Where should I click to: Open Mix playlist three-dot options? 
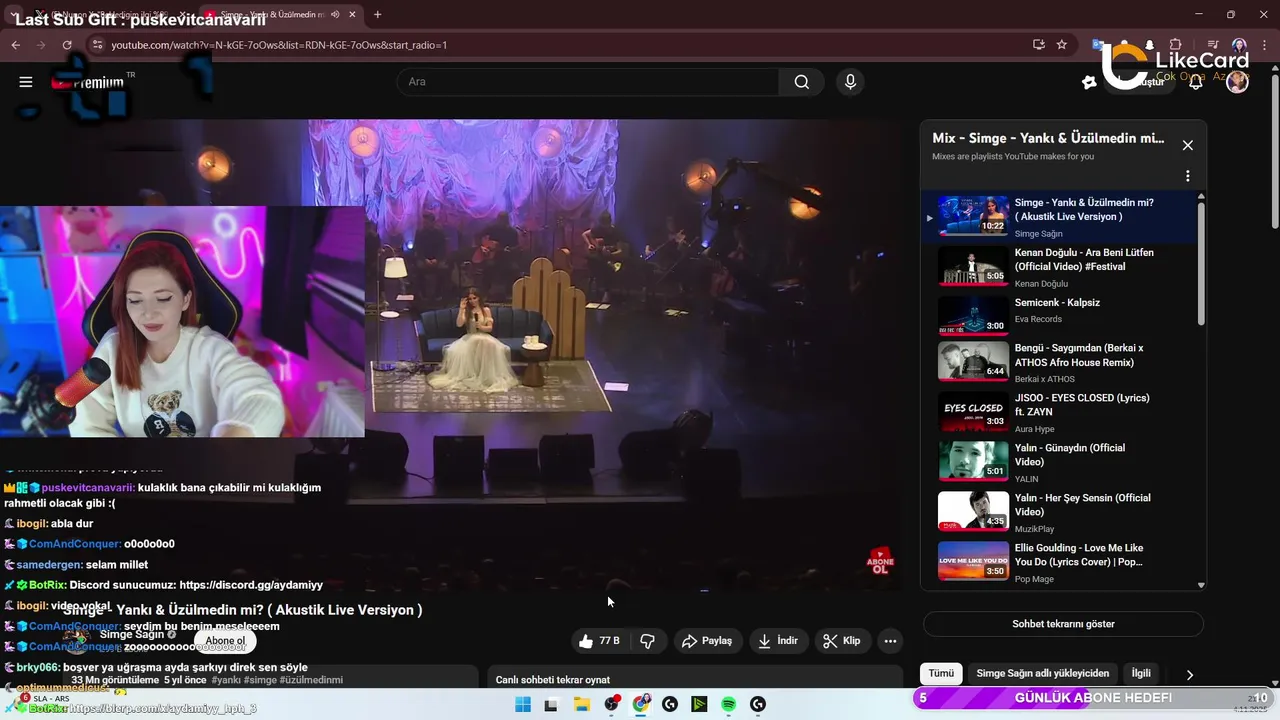coord(1188,176)
